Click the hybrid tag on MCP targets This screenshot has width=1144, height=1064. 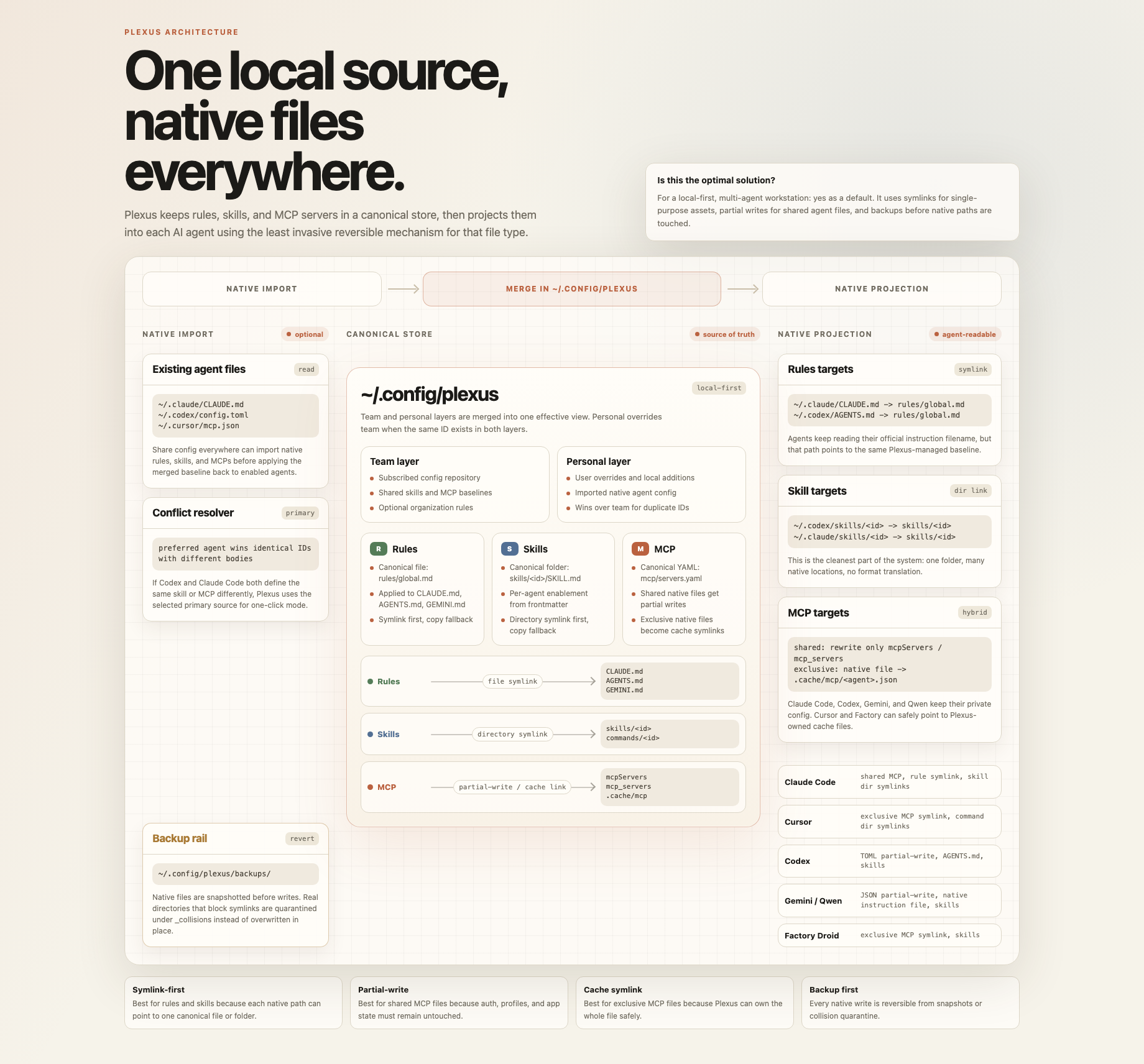pyautogui.click(x=975, y=612)
